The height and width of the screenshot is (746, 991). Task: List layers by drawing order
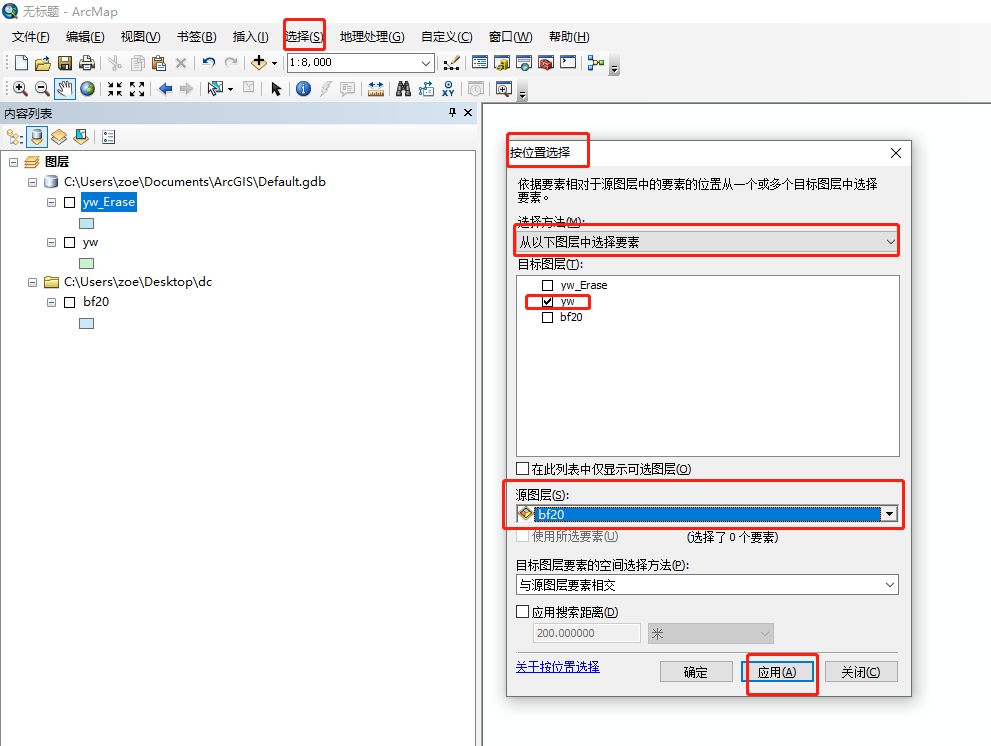tap(15, 137)
